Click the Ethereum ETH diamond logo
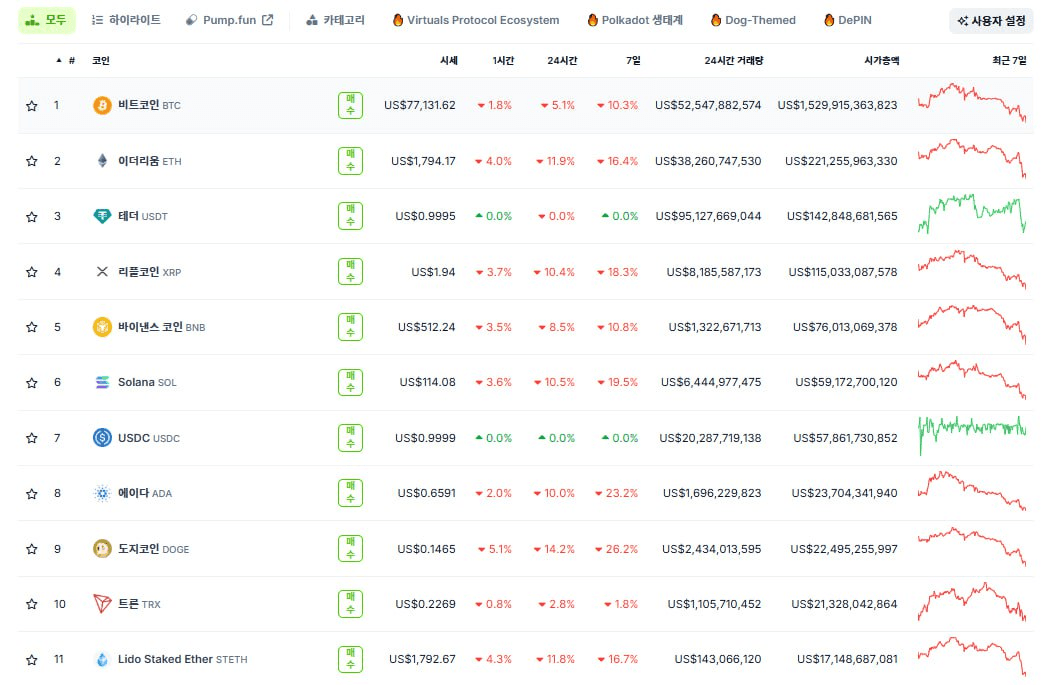This screenshot has width=1041, height=685. 102,161
